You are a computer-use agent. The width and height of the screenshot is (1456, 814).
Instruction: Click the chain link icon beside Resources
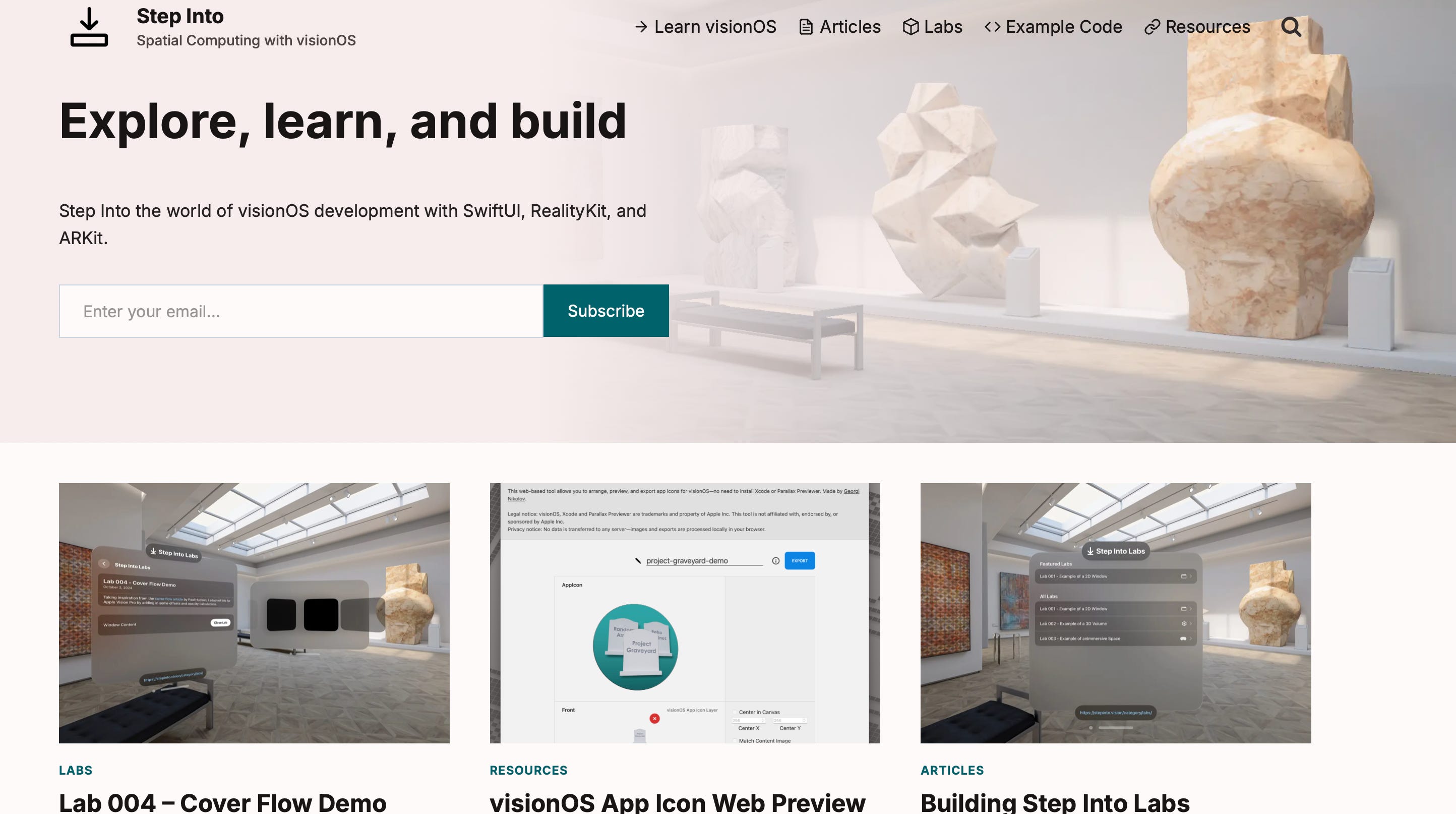tap(1152, 27)
